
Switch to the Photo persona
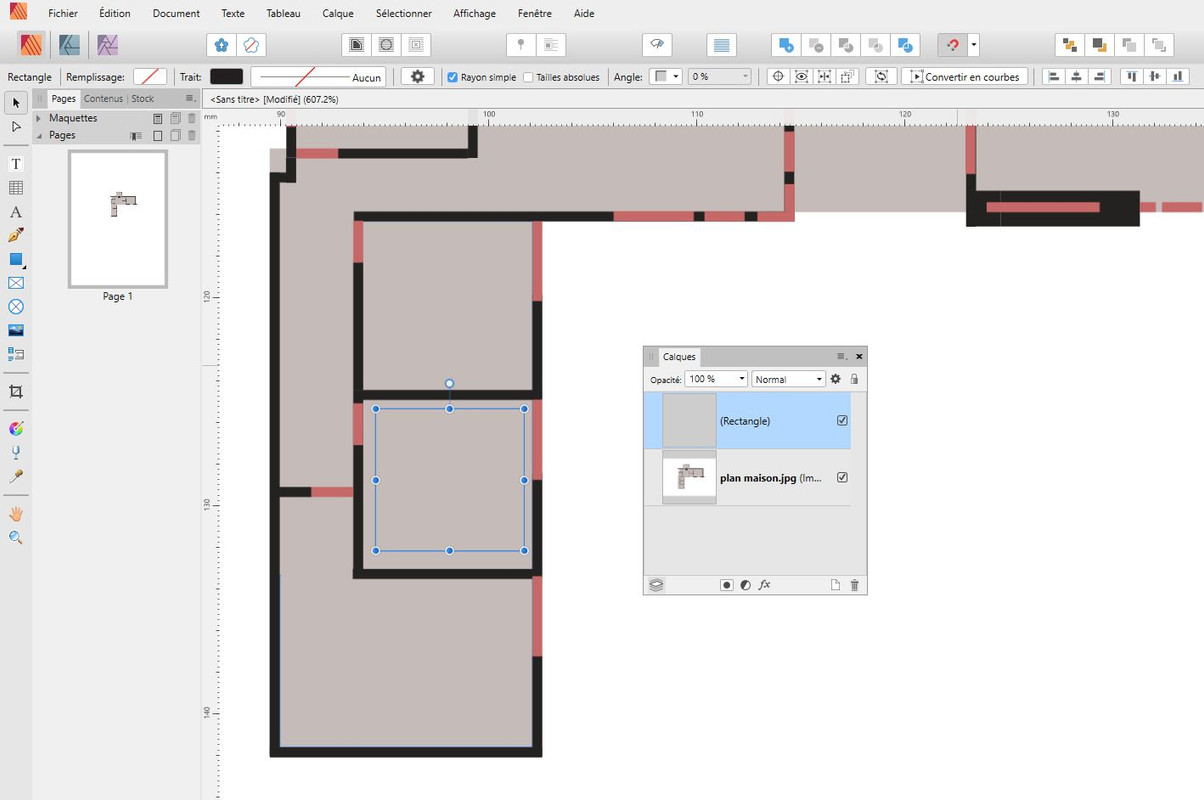(x=107, y=45)
